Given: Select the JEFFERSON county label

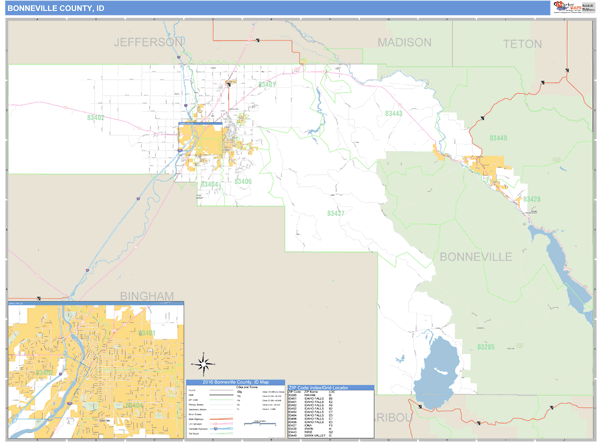Looking at the screenshot, I should point(149,42).
